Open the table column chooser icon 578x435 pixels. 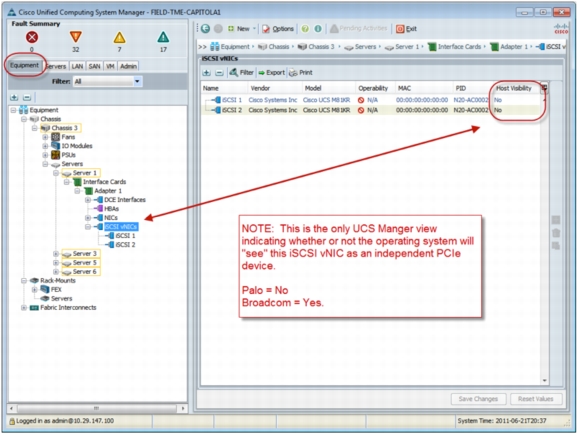[x=544, y=88]
